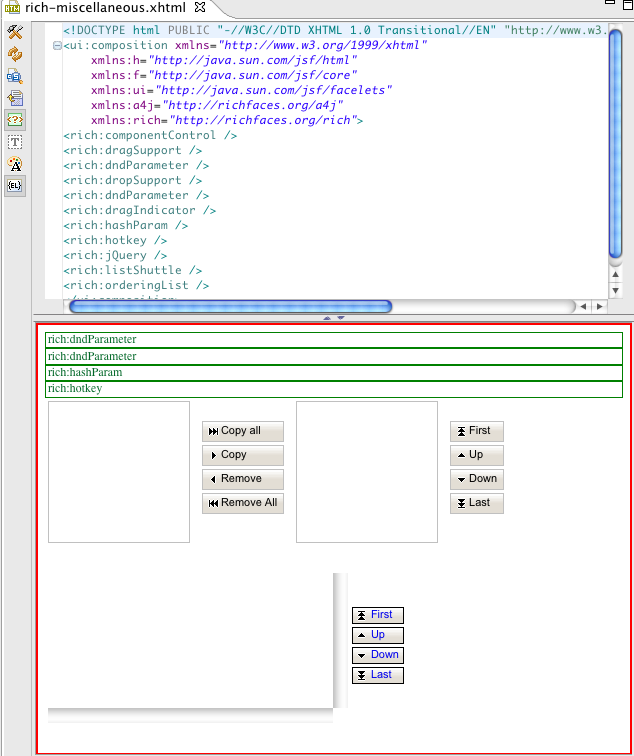
Task: Collapse the ui:composition code fold
Action: click(x=56, y=46)
